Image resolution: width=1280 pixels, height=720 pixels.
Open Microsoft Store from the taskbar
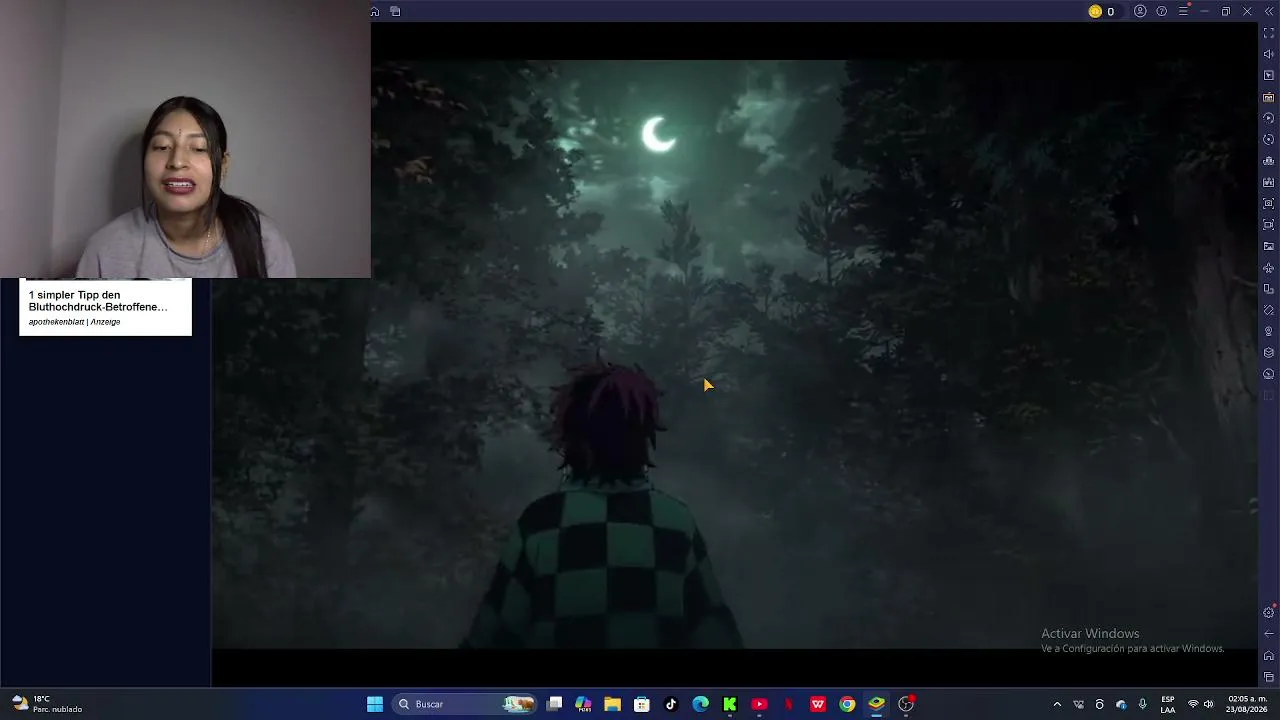642,704
